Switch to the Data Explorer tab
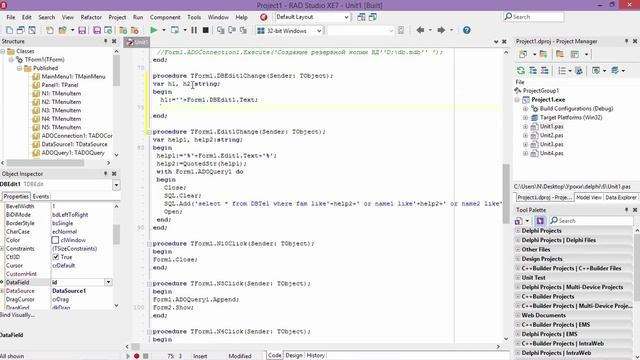This screenshot has height=360, width=640. pos(620,198)
